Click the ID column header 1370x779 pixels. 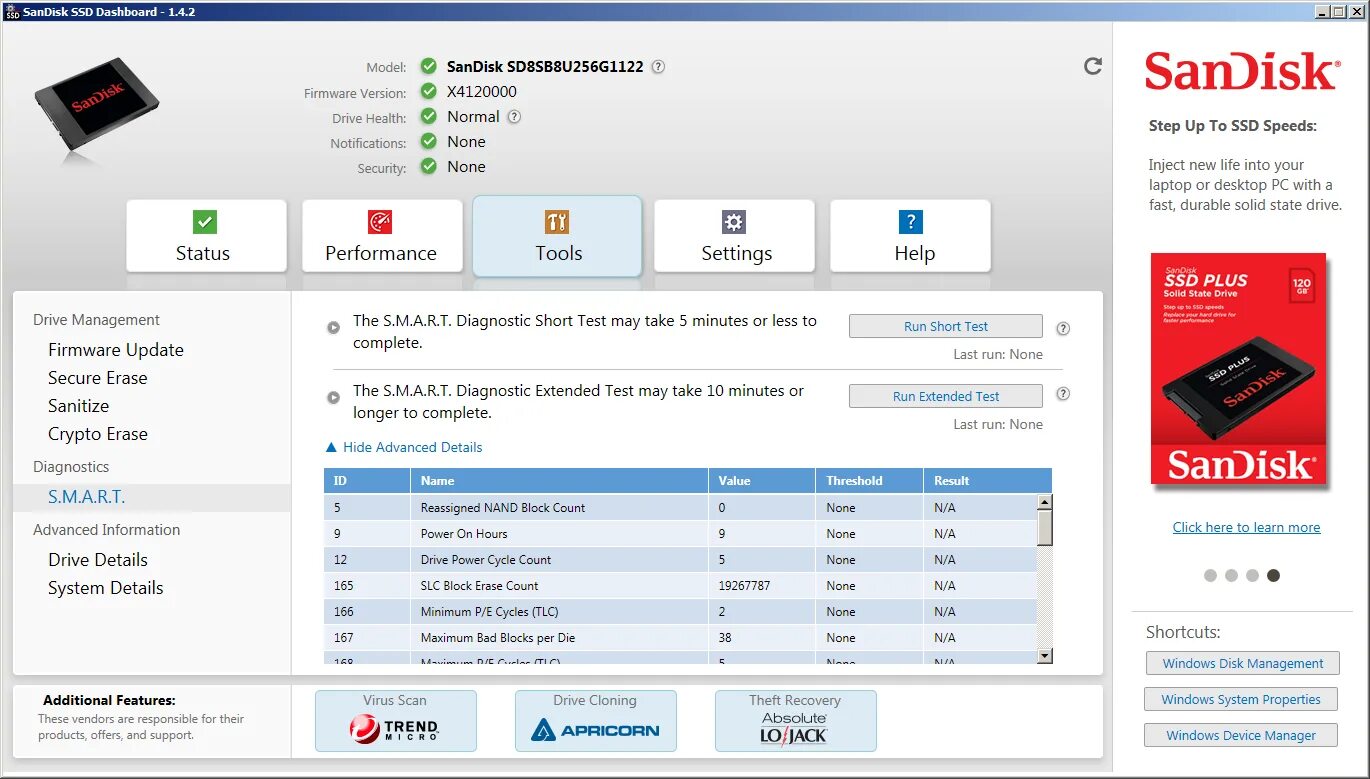coord(367,481)
